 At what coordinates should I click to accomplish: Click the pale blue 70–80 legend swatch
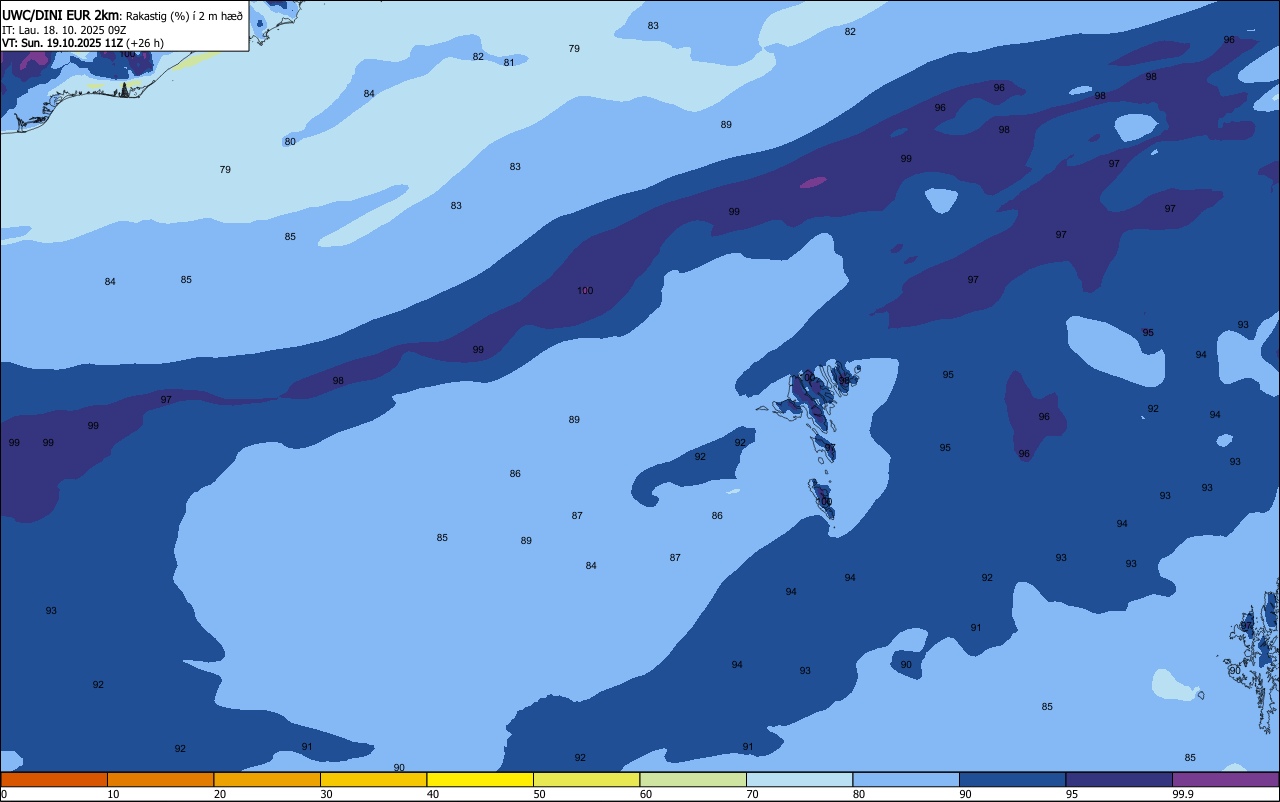(x=799, y=779)
